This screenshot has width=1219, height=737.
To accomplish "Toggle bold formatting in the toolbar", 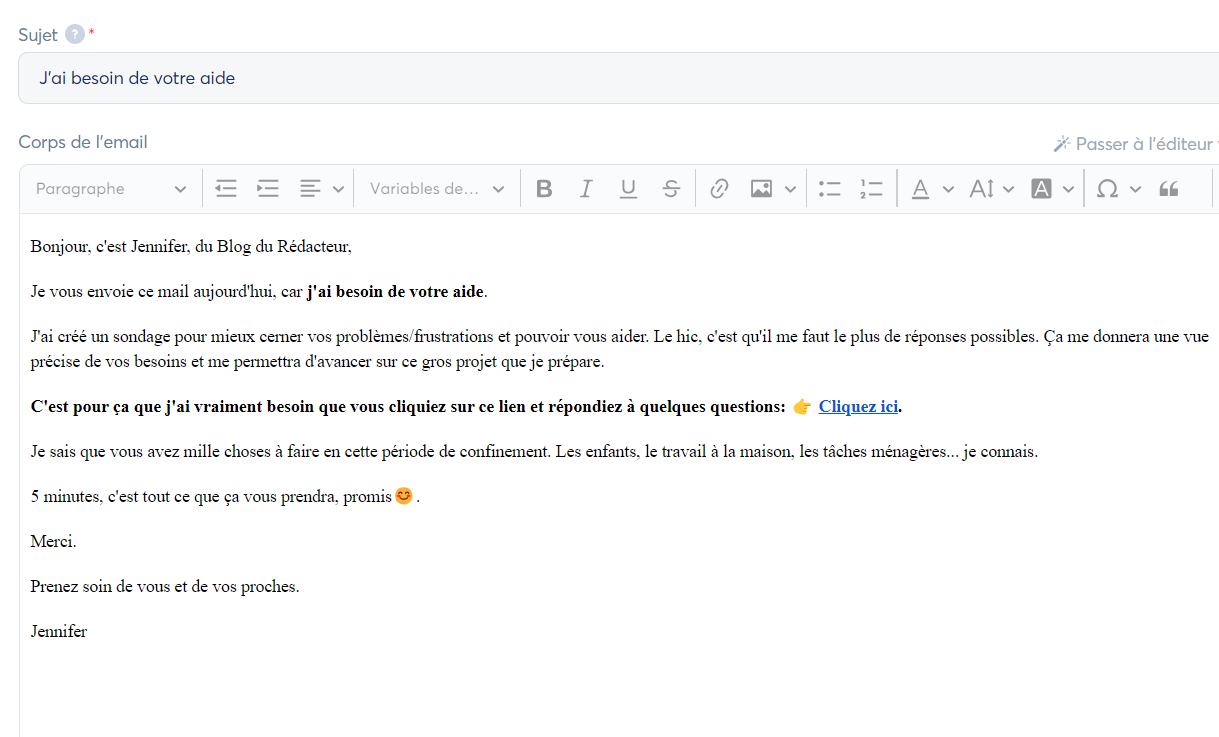I will coord(544,189).
